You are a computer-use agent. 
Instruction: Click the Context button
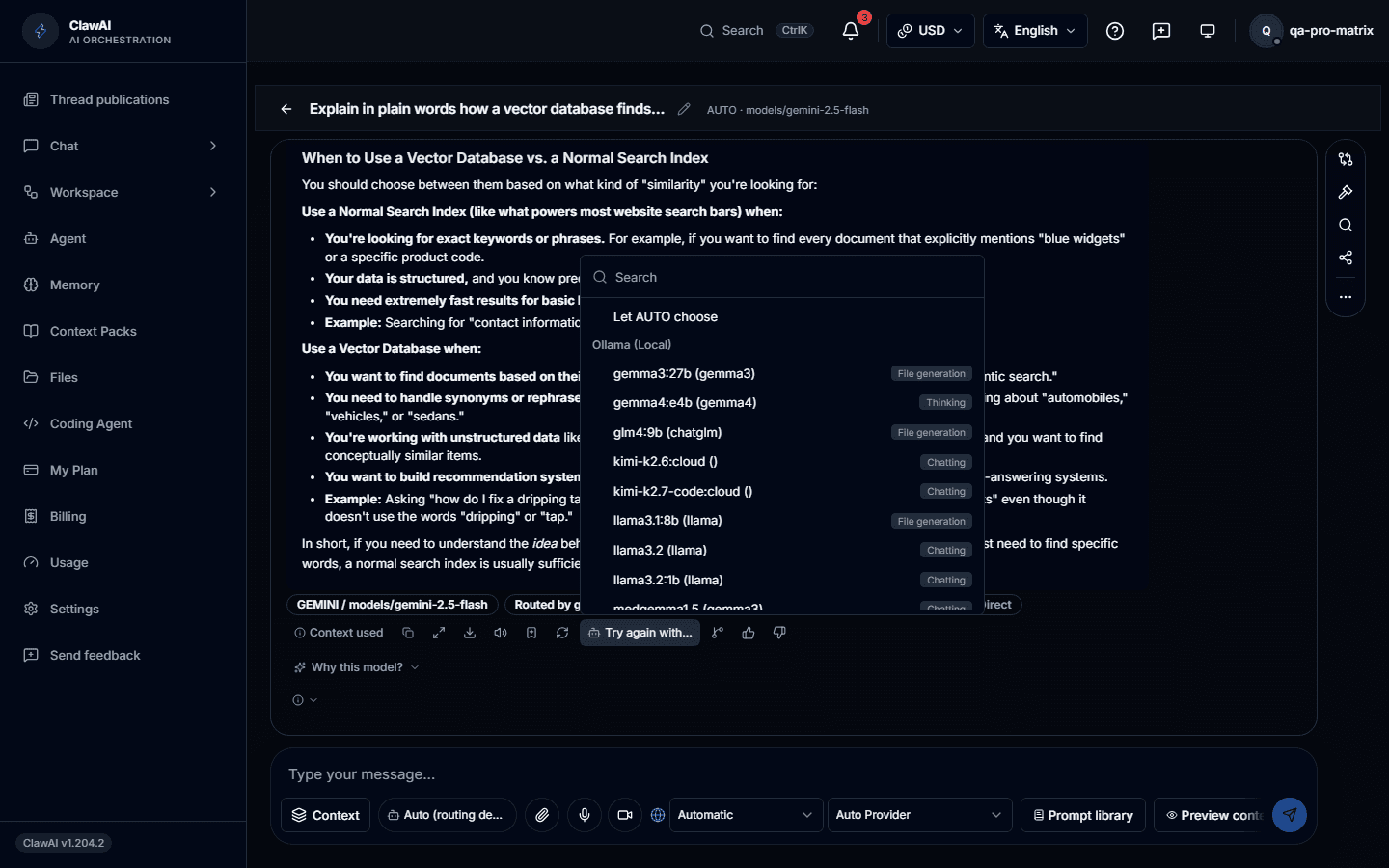click(x=326, y=815)
